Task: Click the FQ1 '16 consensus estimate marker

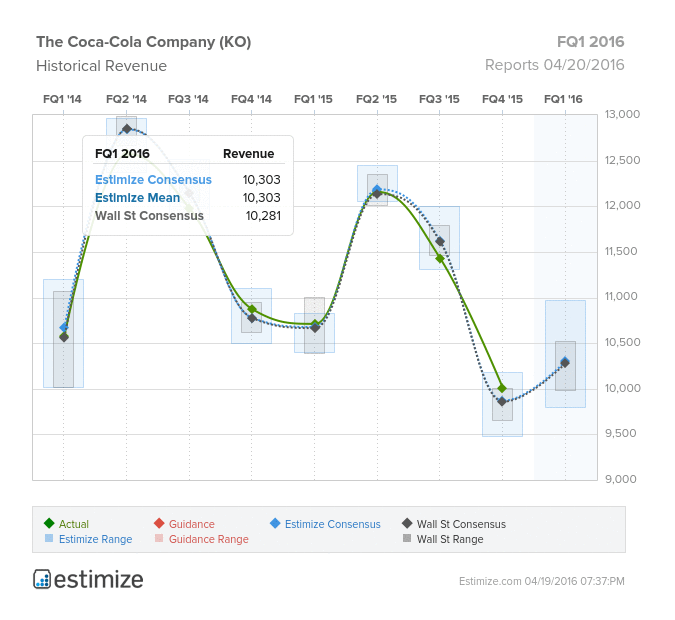Action: [x=565, y=363]
